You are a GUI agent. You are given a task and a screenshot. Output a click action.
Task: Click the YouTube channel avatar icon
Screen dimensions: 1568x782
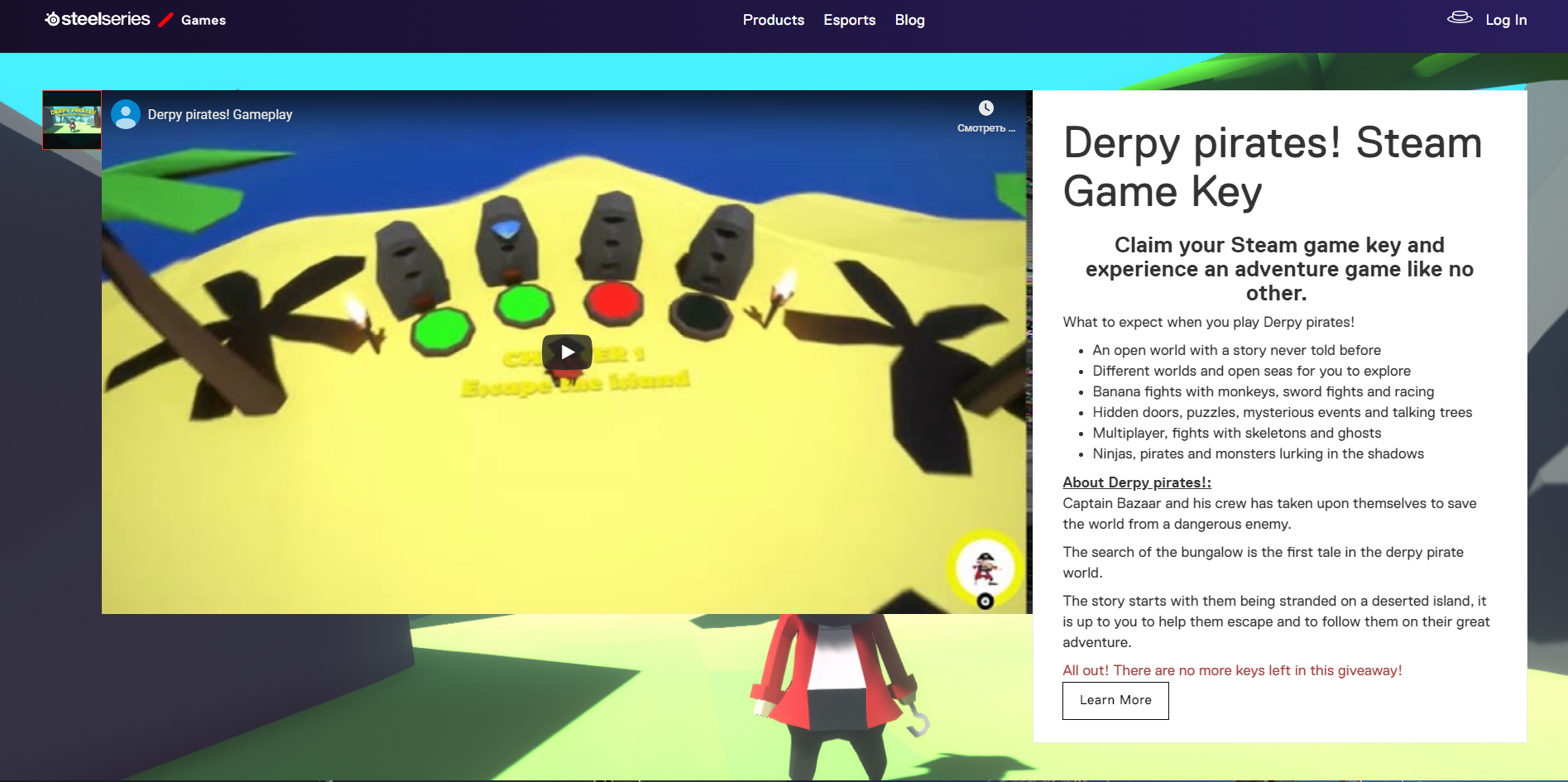126,114
